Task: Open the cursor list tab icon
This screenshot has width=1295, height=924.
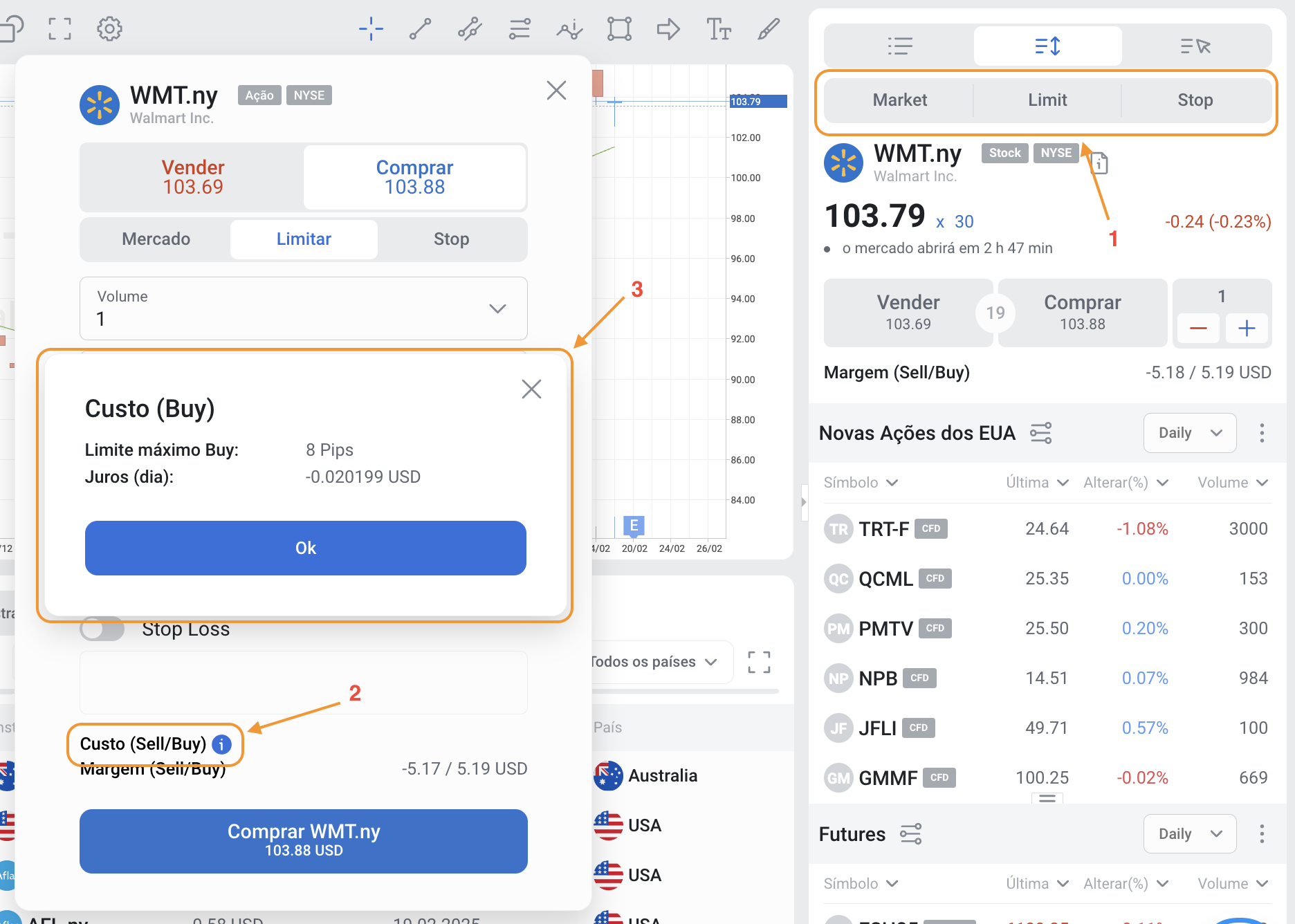Action: point(1195,46)
